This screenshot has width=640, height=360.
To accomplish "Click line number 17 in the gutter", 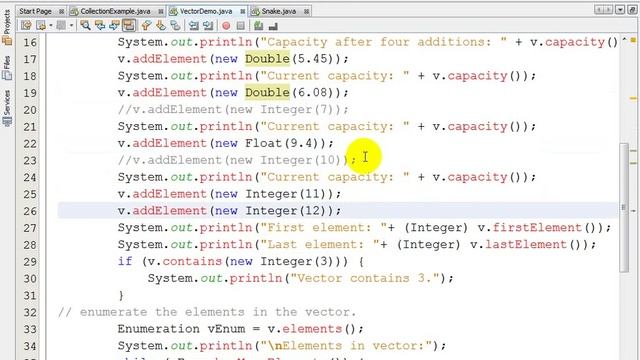I will click(30, 59).
